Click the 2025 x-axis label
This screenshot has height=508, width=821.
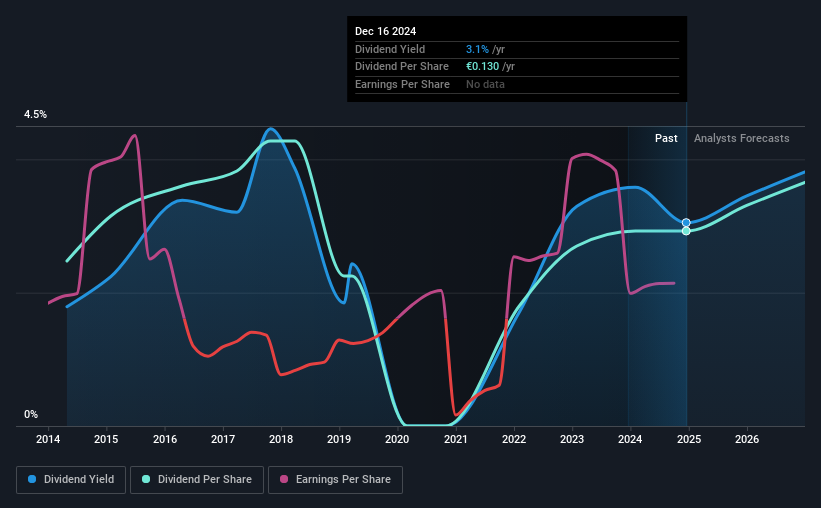click(689, 439)
